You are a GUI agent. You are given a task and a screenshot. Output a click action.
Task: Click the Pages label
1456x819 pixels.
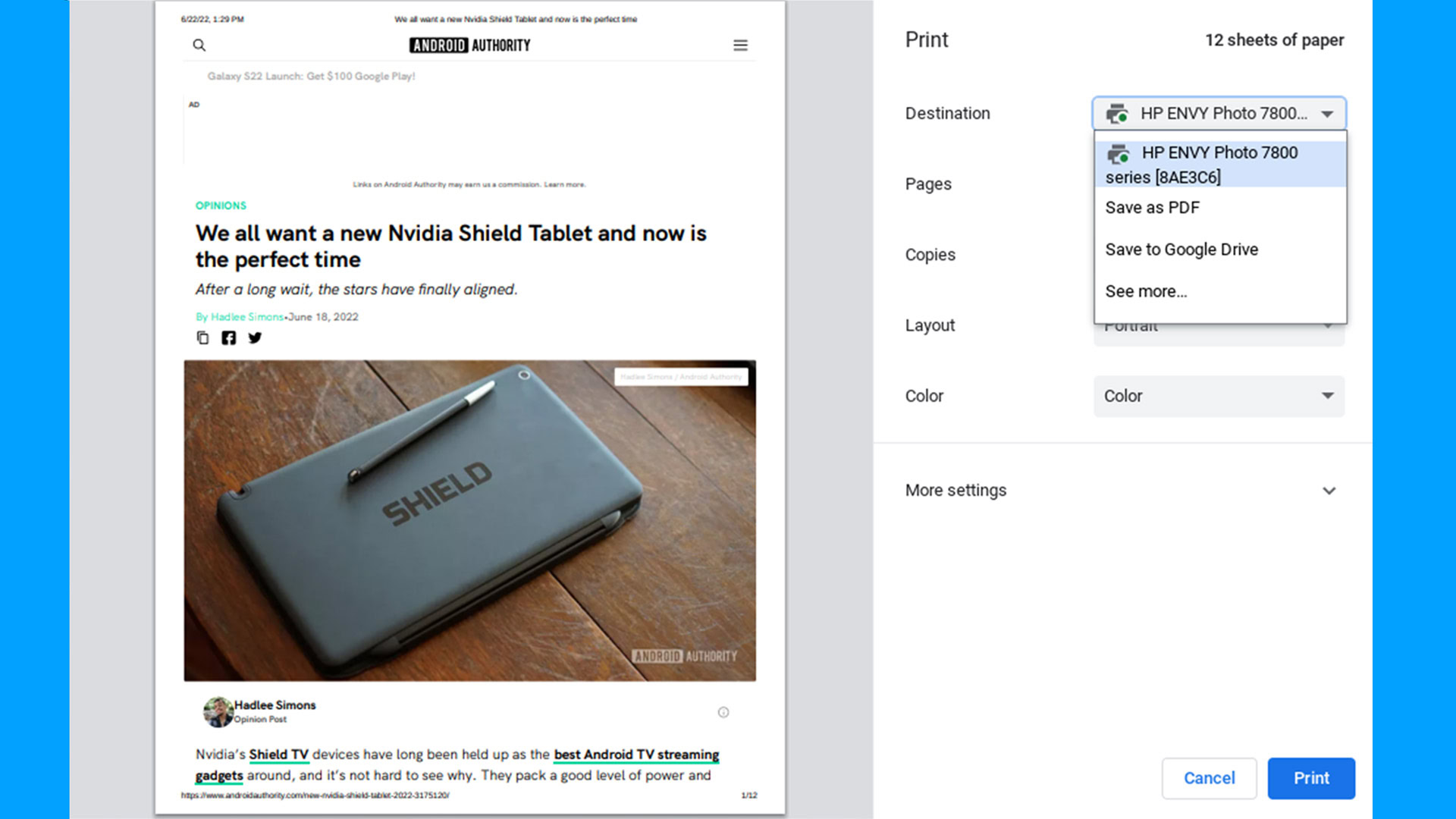pos(928,184)
